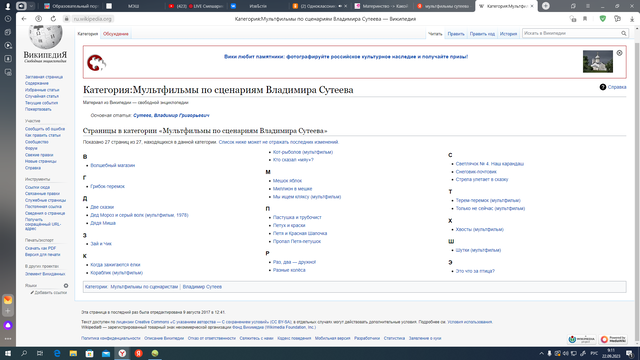The image size is (640, 360).
Task: Click the bookmark icon in the address bar
Action: [585, 19]
